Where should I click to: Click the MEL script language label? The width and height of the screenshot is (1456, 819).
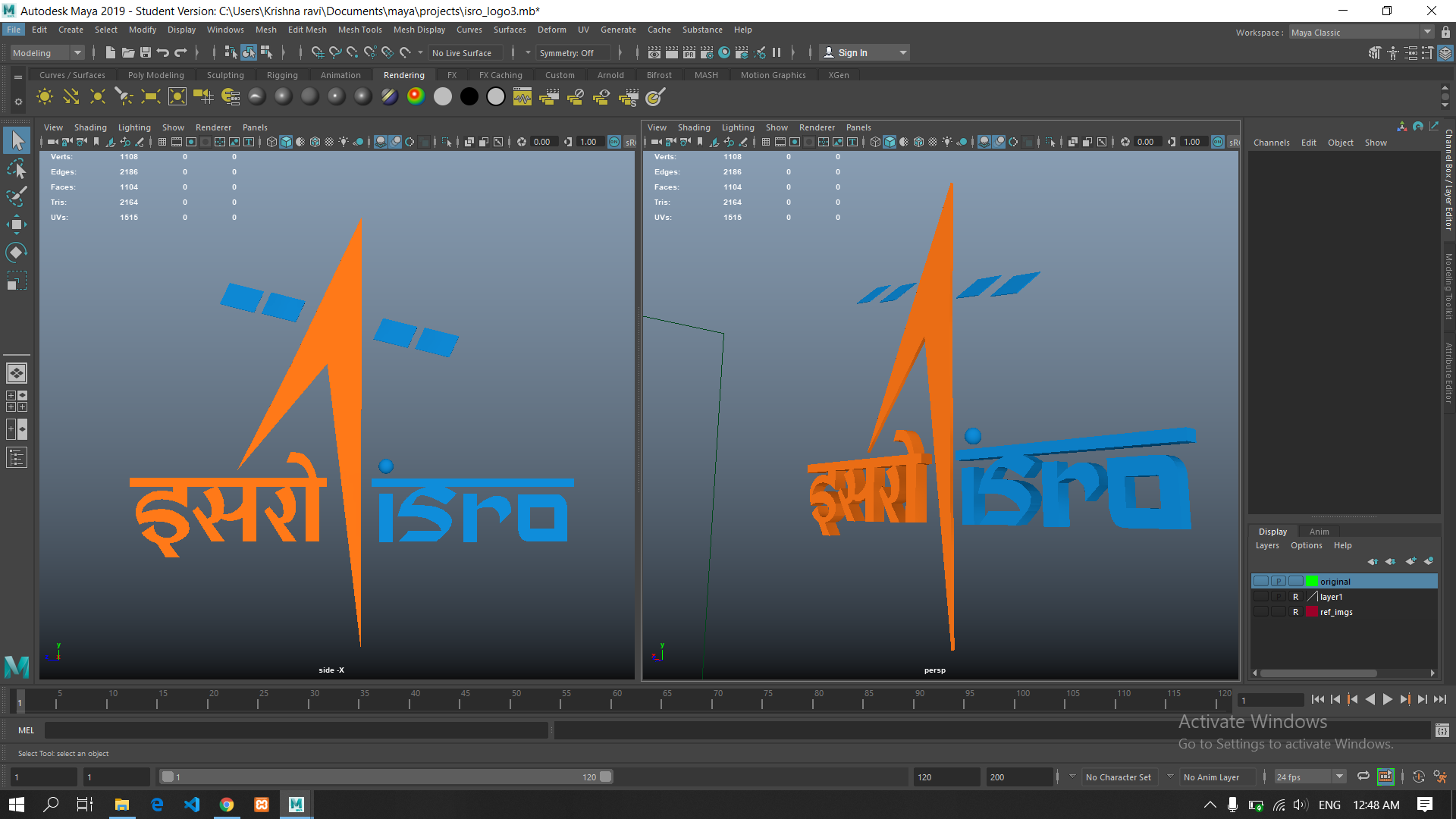(x=27, y=730)
